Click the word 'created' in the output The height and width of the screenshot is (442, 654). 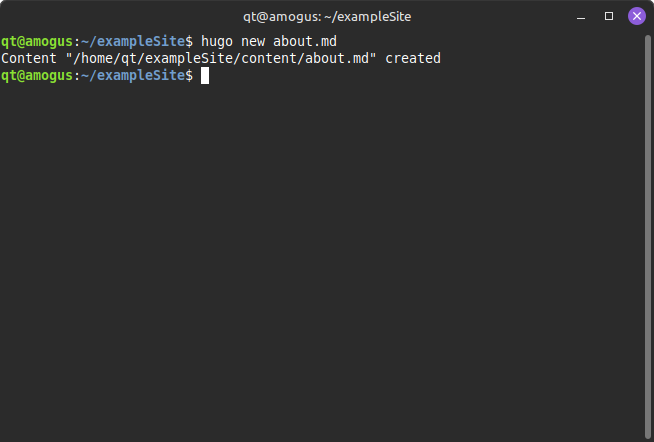(413, 59)
